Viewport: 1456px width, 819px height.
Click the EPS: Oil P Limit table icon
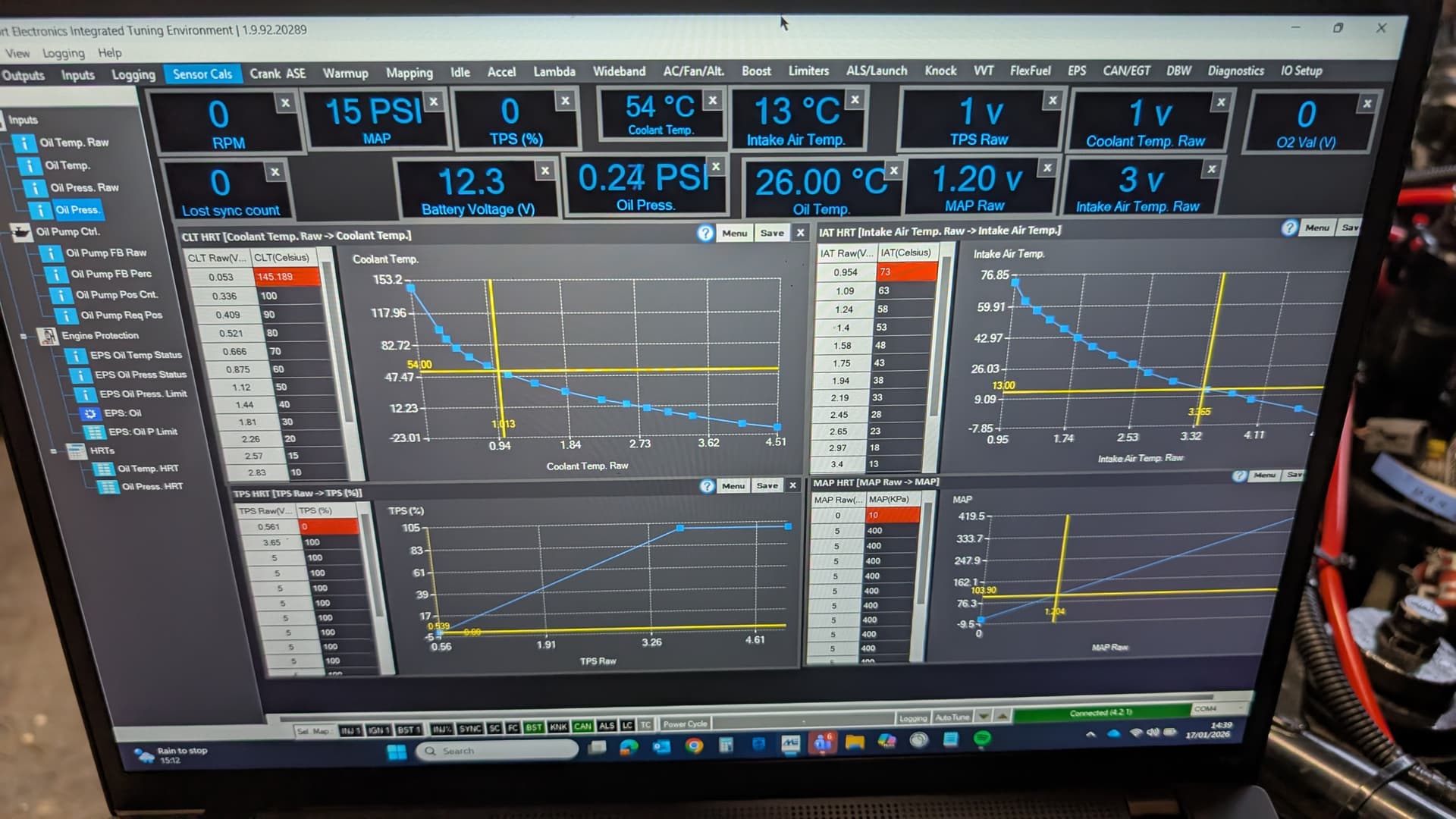click(x=95, y=432)
